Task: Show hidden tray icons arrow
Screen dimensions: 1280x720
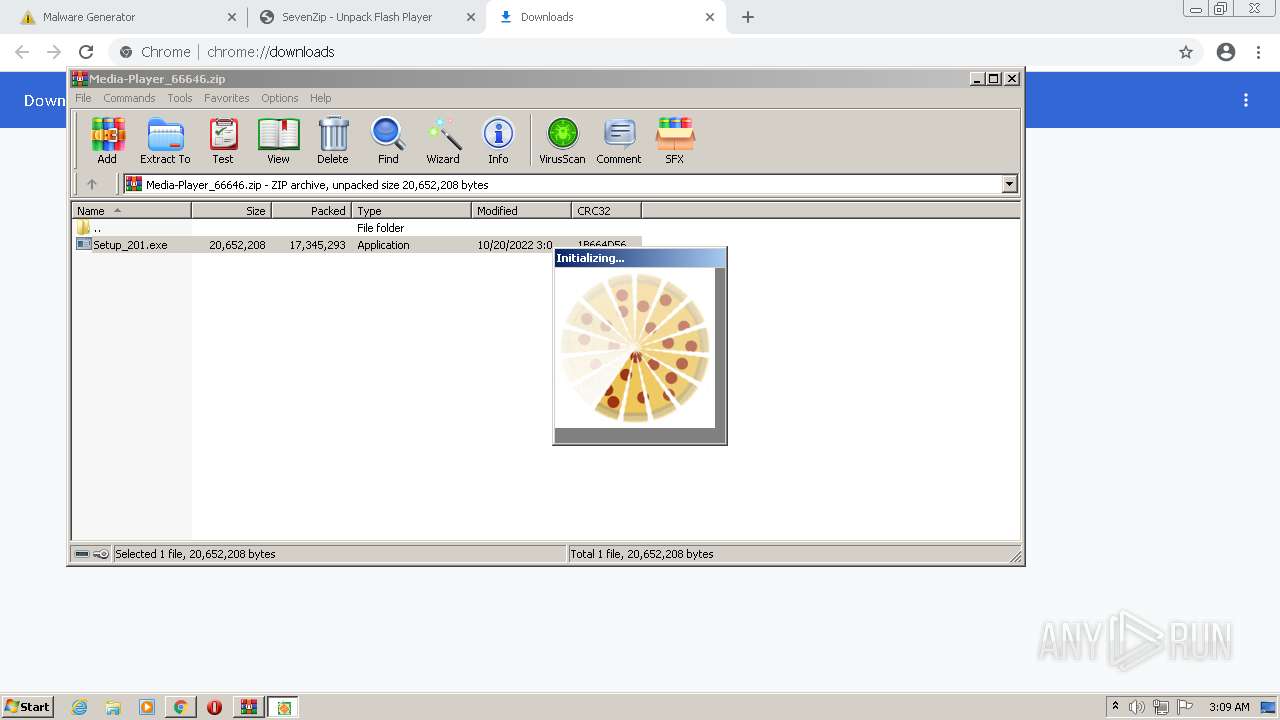Action: [x=1115, y=706]
